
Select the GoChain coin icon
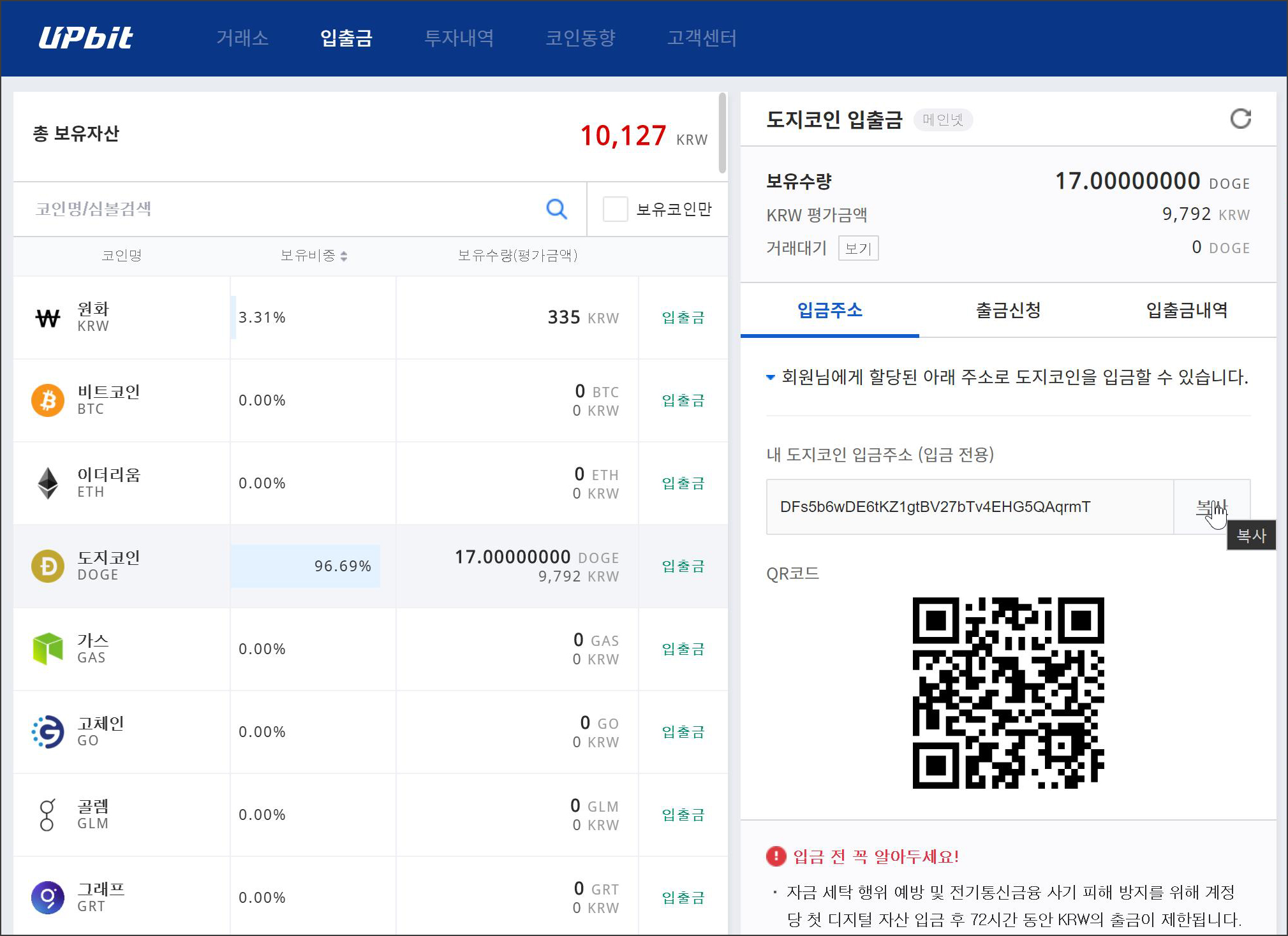click(x=48, y=732)
